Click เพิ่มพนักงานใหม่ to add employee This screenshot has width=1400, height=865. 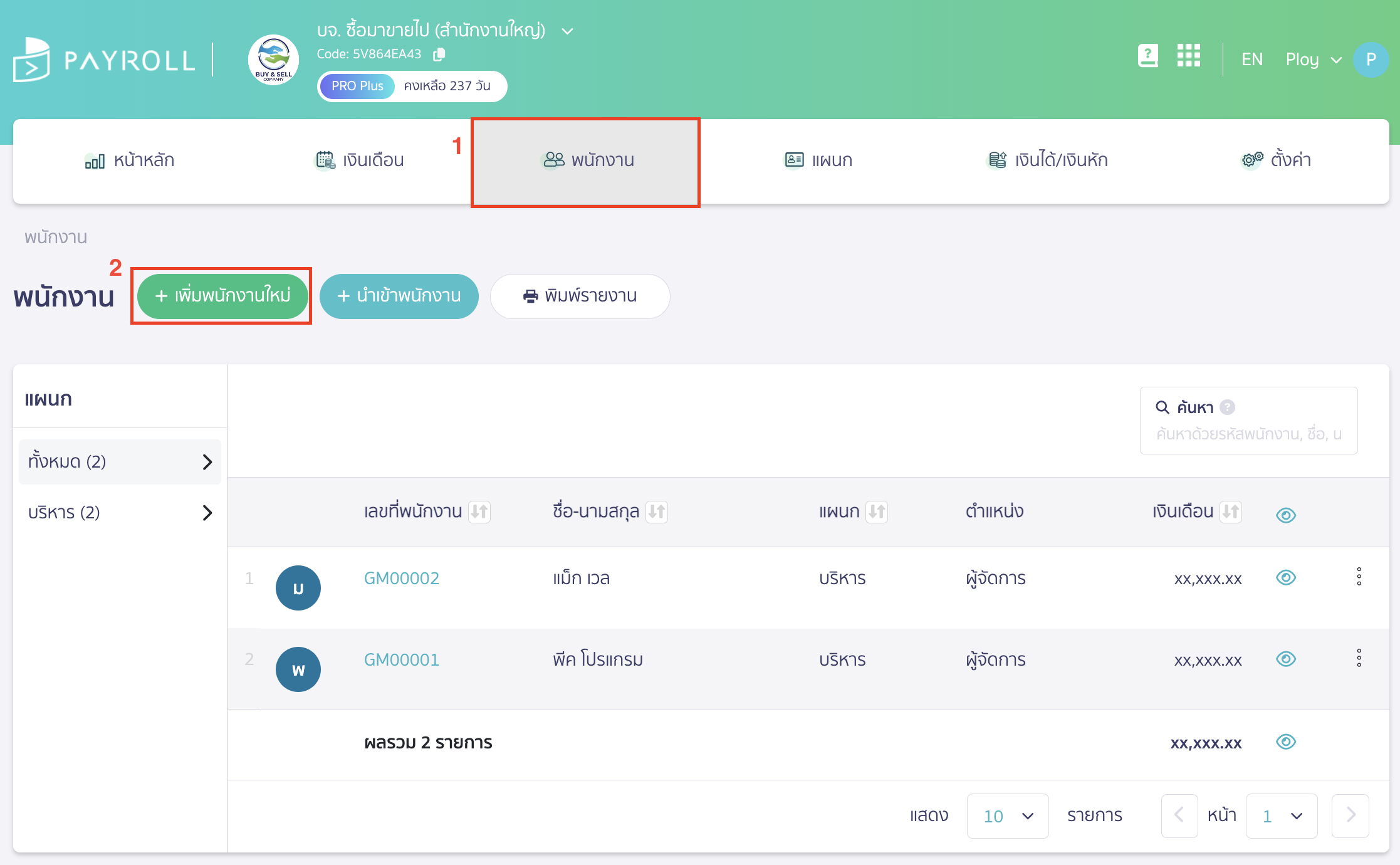point(221,296)
